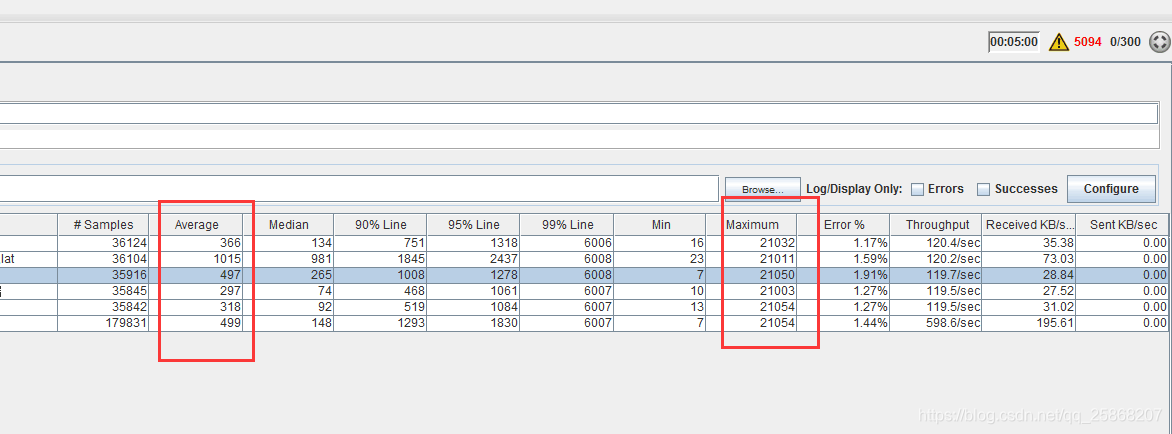1172x434 pixels.
Task: Click the maximum value 21032
Action: (x=752, y=243)
